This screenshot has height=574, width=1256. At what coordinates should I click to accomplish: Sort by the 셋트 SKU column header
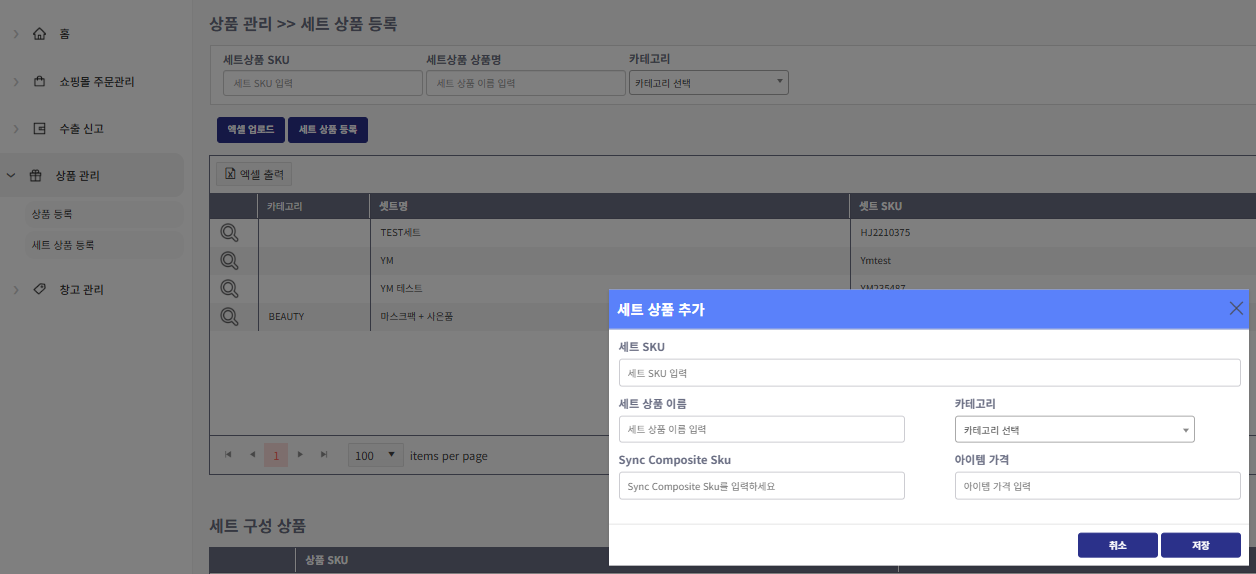1053,206
